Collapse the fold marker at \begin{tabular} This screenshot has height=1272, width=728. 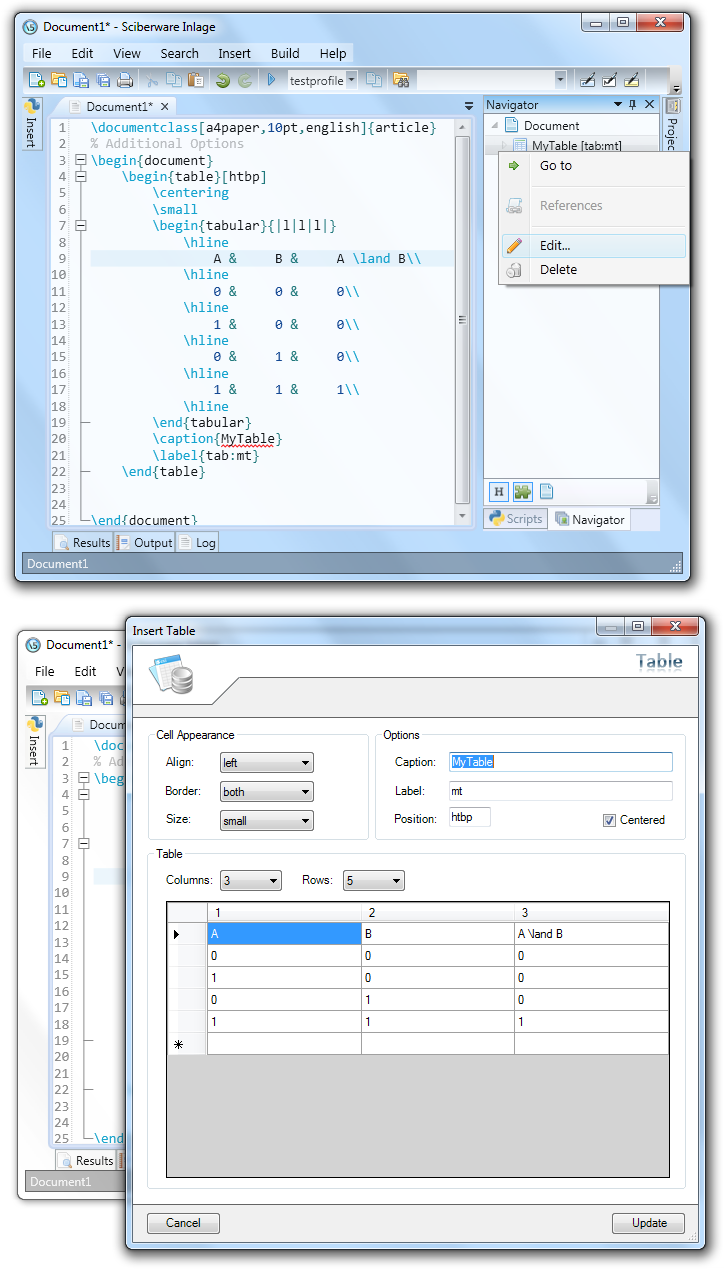click(x=81, y=226)
